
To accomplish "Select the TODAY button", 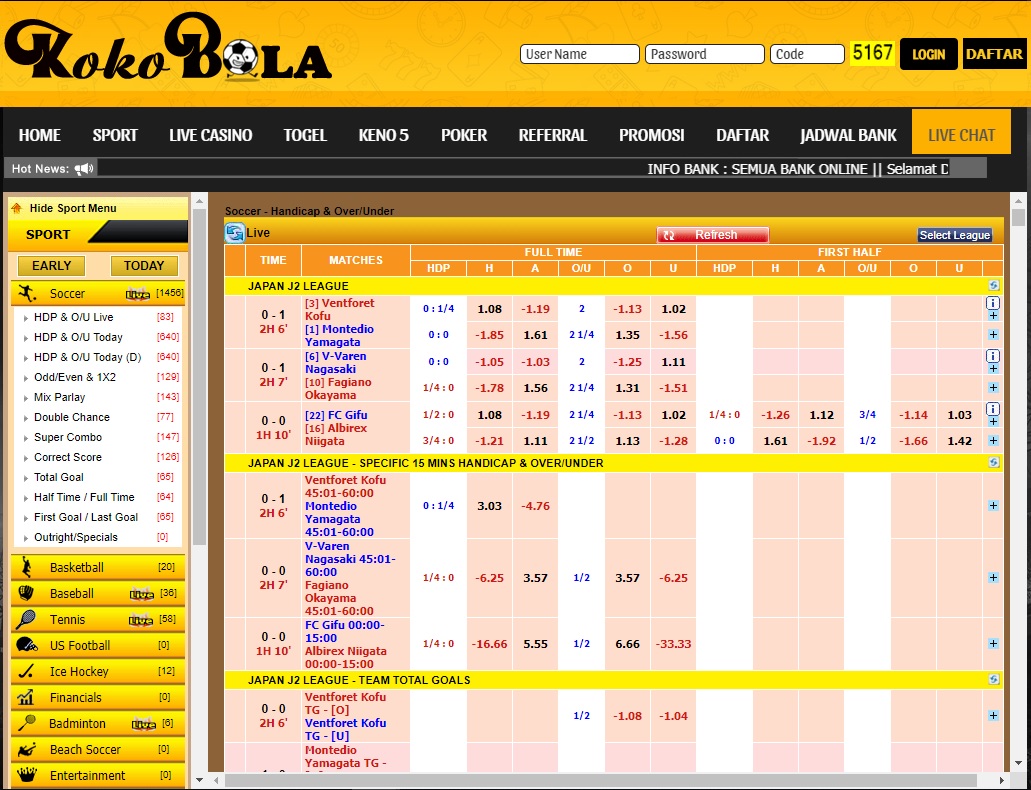I will click(144, 266).
